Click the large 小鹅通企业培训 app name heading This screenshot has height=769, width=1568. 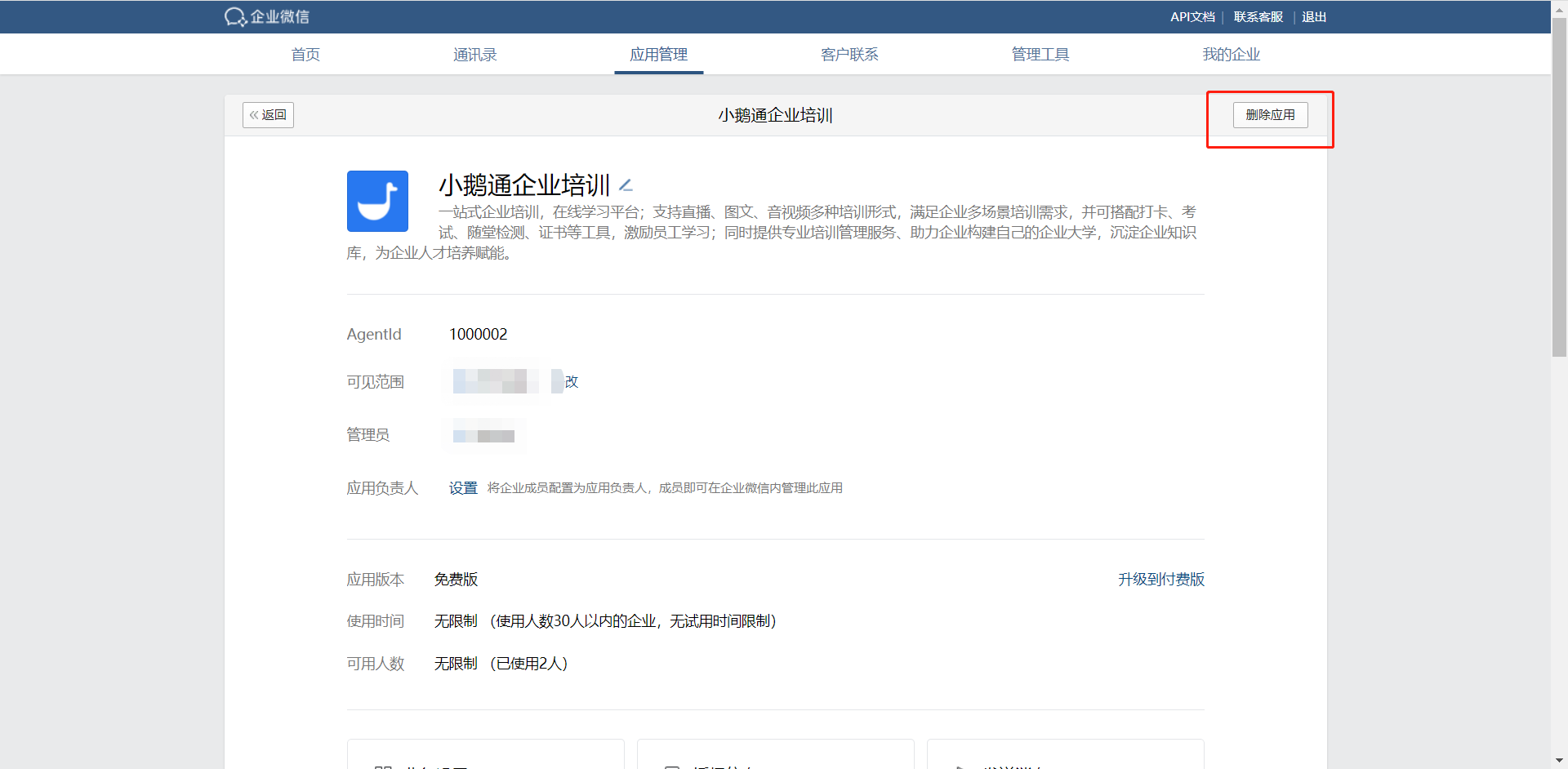pyautogui.click(x=524, y=185)
